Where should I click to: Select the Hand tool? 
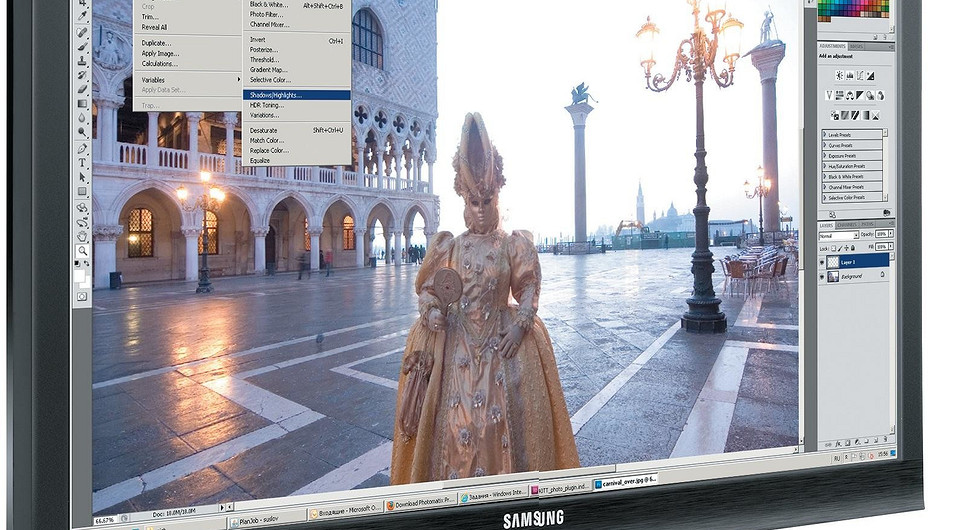(x=82, y=236)
